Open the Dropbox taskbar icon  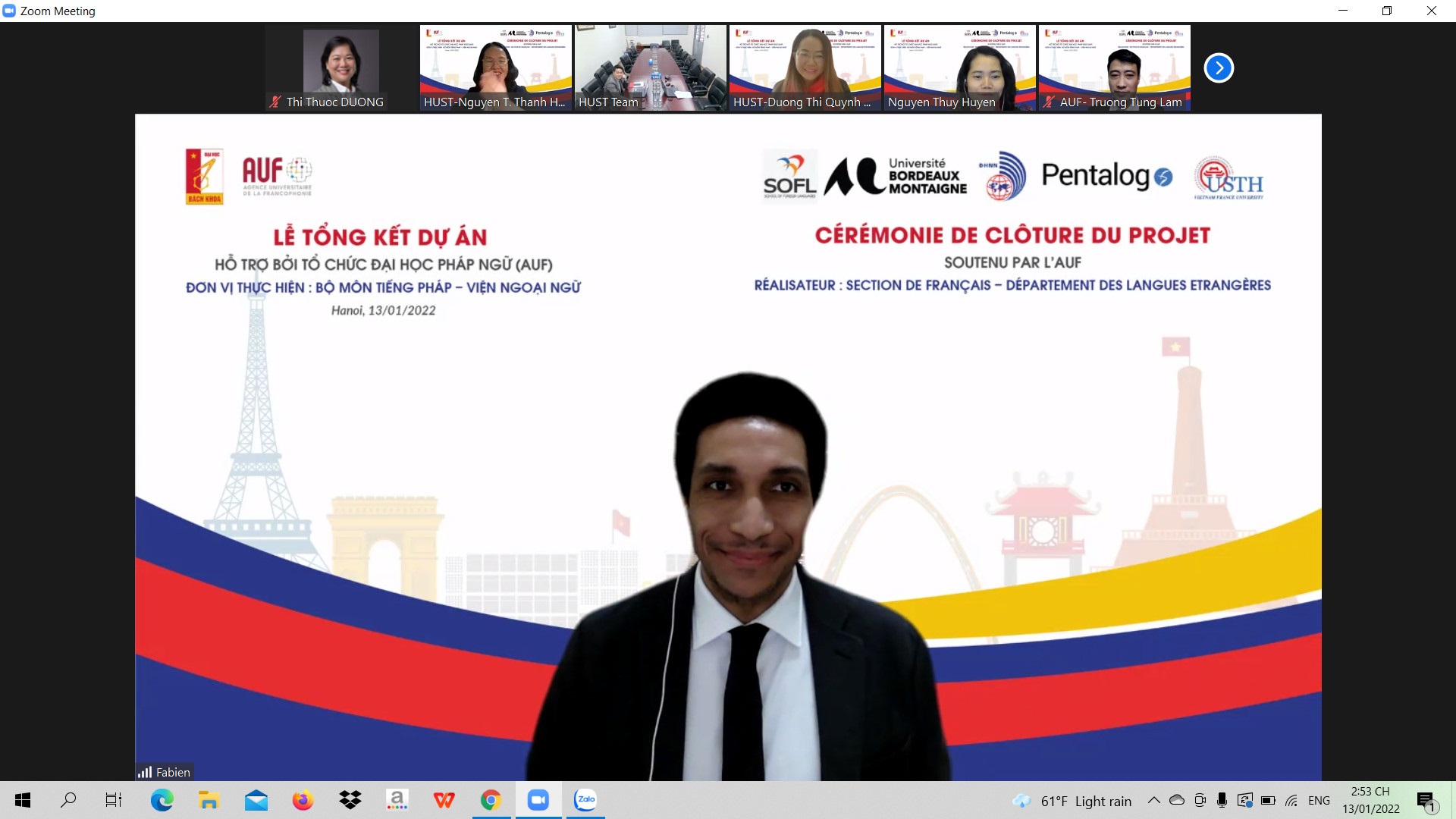click(x=350, y=800)
